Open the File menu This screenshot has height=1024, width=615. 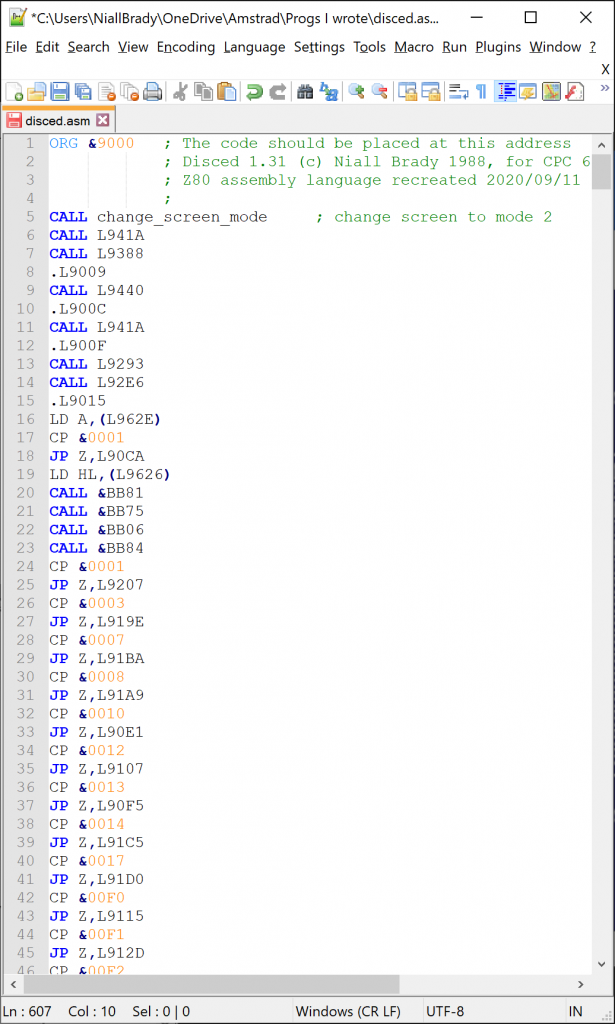click(x=16, y=47)
